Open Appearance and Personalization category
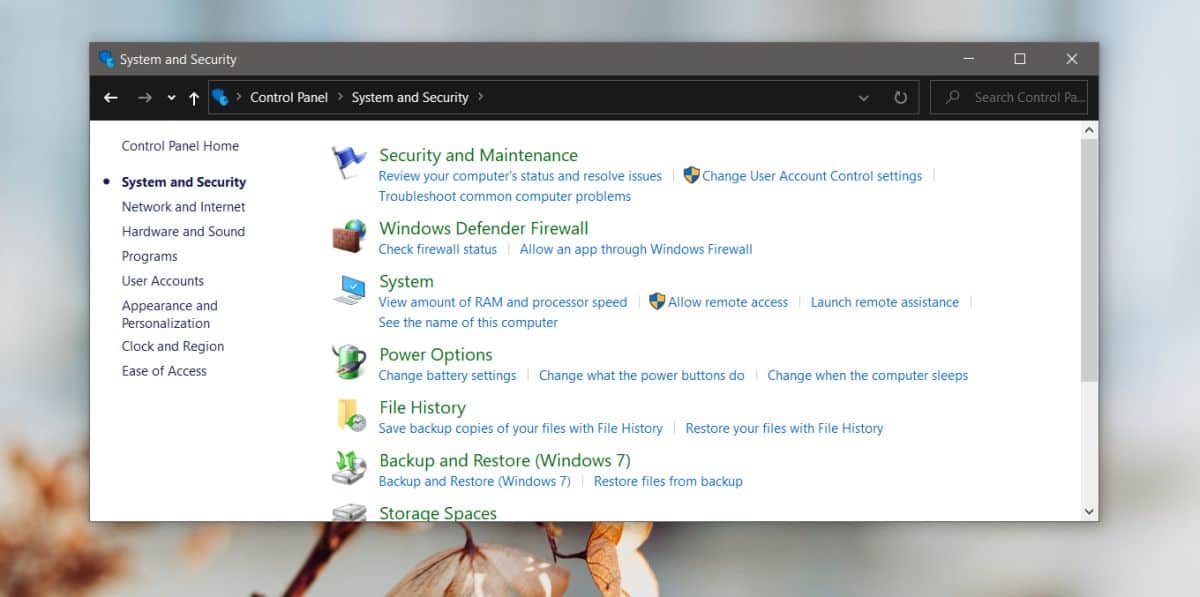This screenshot has width=1200, height=597. (169, 314)
